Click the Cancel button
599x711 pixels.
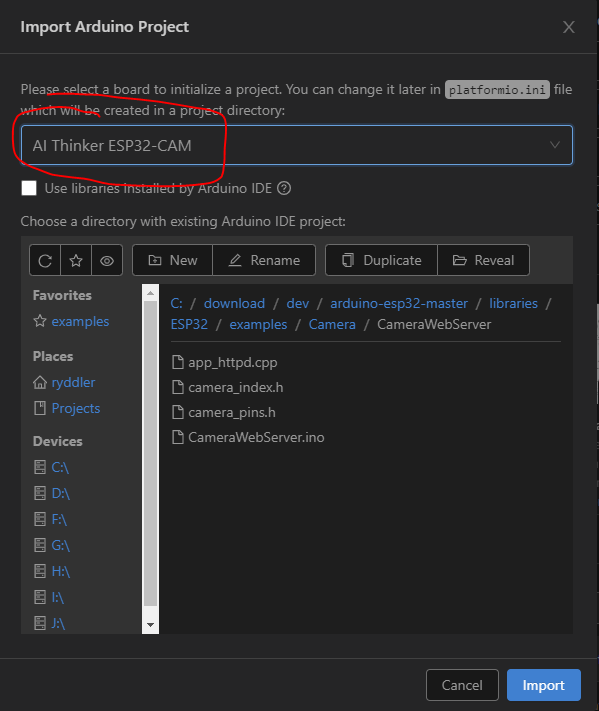(462, 685)
